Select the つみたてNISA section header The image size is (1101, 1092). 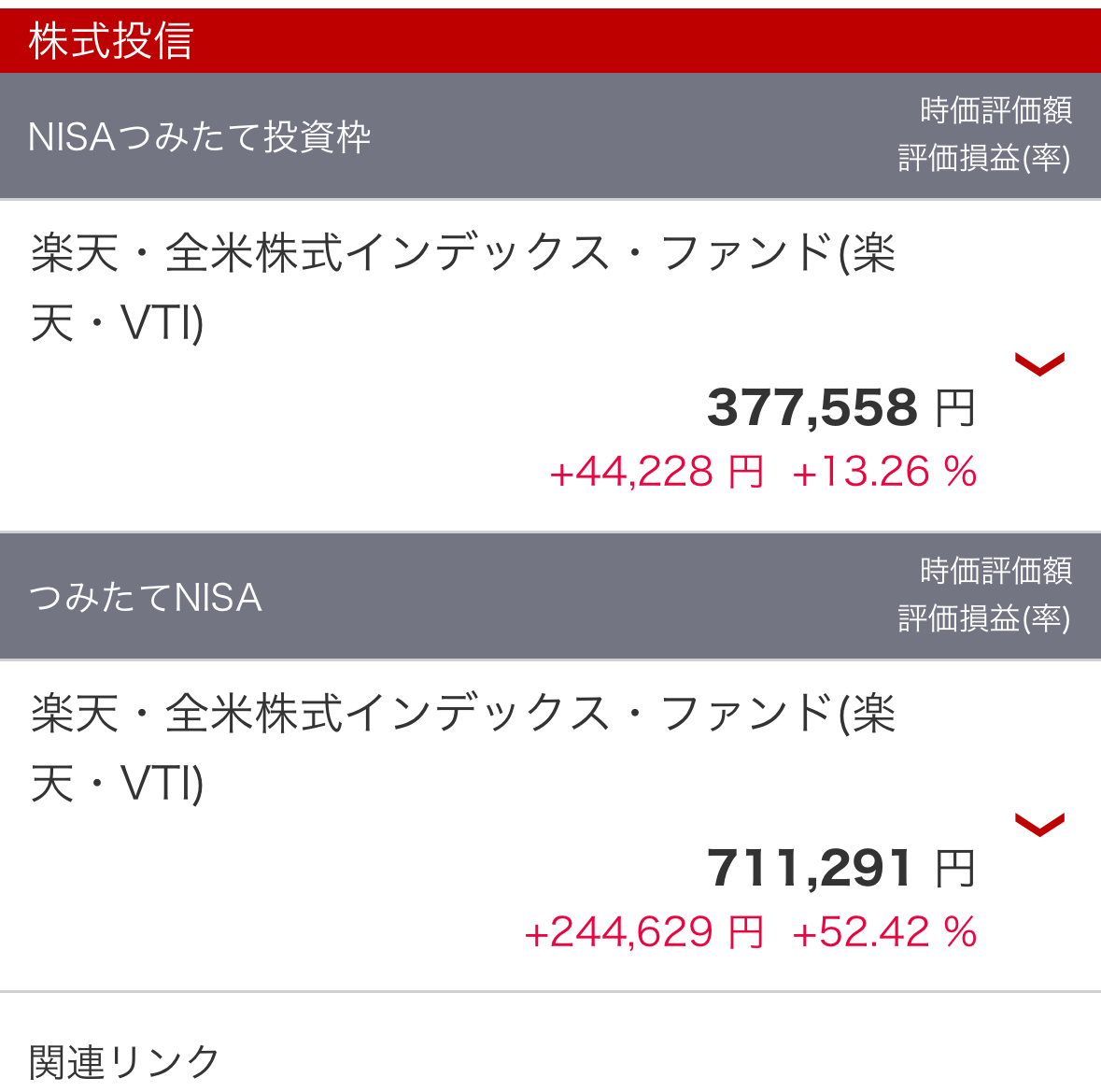click(x=146, y=598)
